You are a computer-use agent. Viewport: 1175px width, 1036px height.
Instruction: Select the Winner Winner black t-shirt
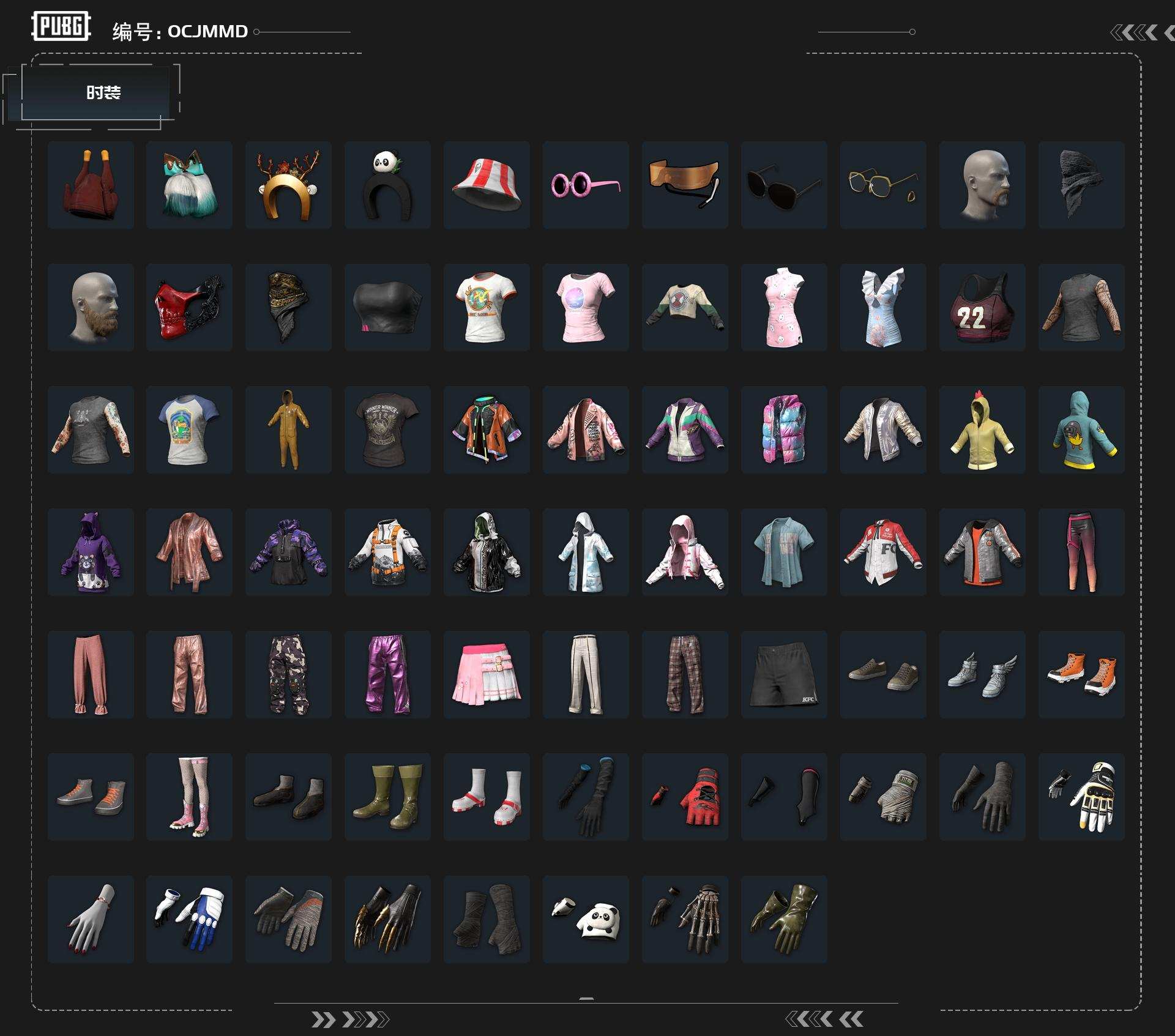pos(388,430)
